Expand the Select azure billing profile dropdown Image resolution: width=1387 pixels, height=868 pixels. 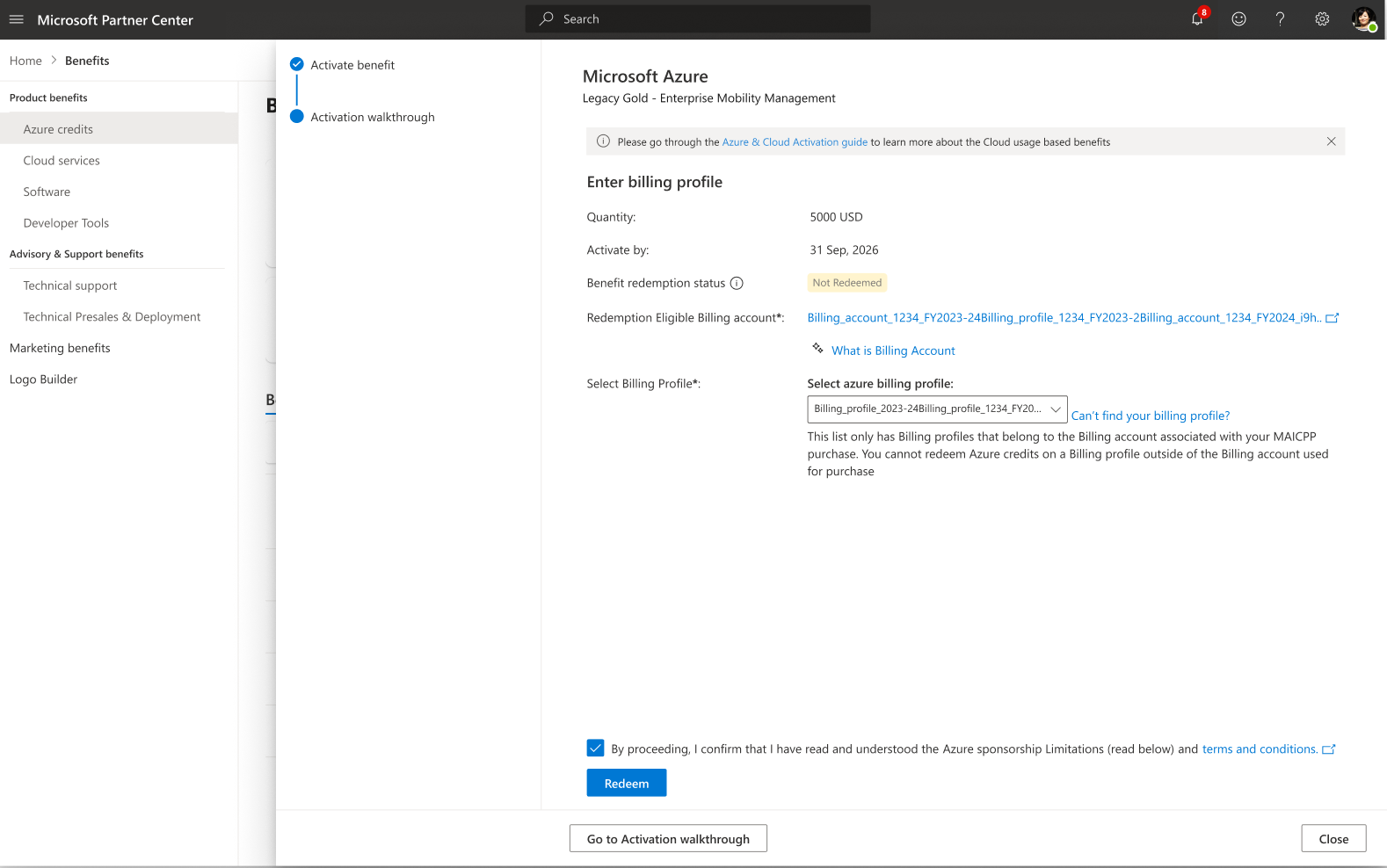[937, 409]
